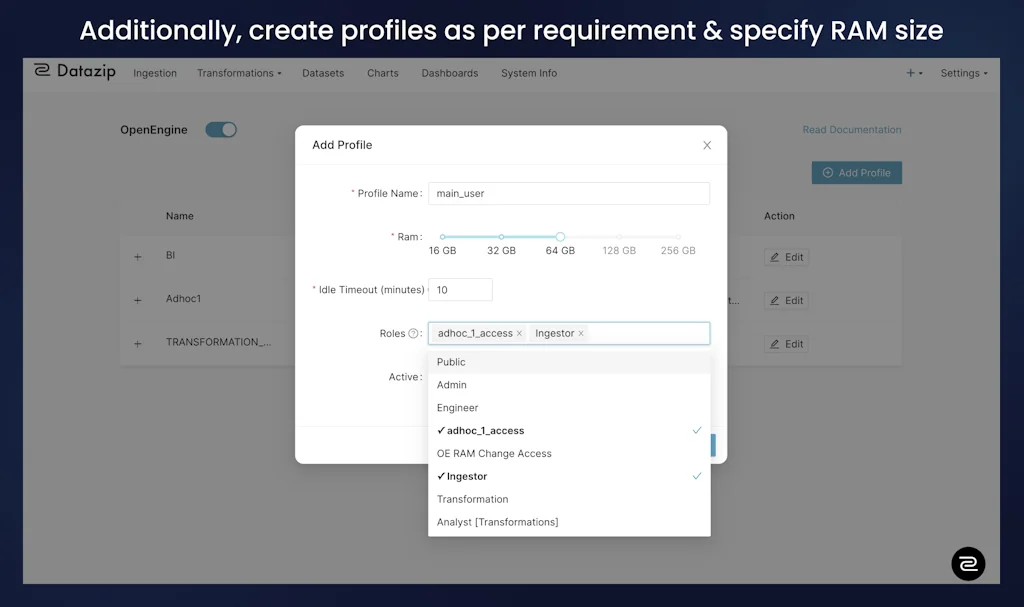Remove the adhoc_1_access role tag
1024x607 pixels.
(519, 333)
